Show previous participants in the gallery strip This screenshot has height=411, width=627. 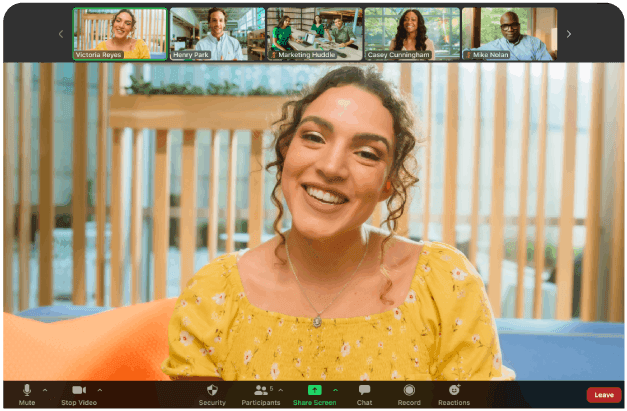pyautogui.click(x=61, y=34)
